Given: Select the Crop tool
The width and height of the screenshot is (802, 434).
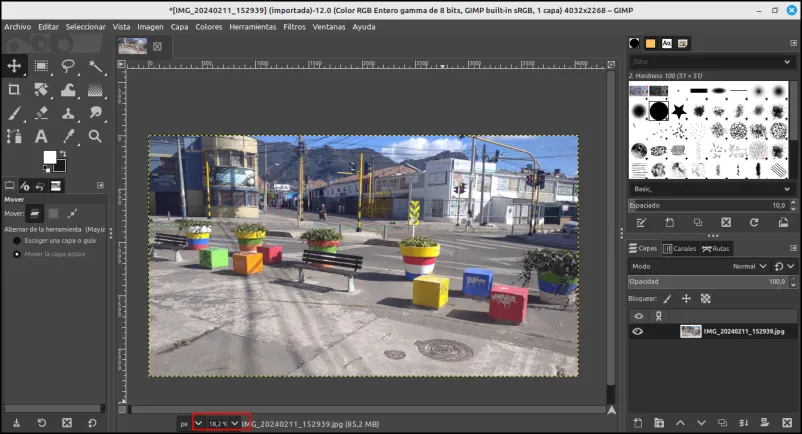Looking at the screenshot, I should (14, 90).
